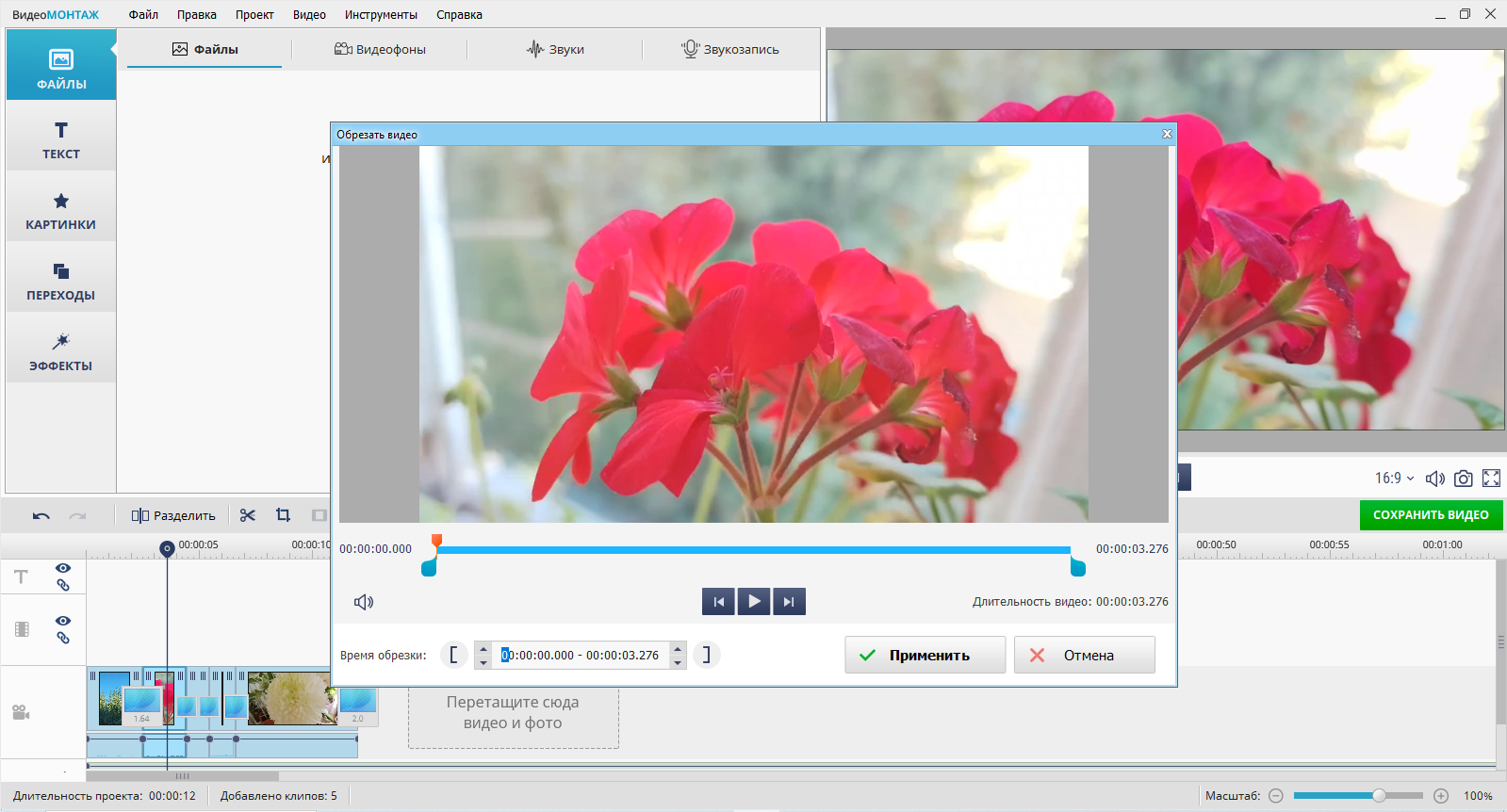Viewport: 1507px width, 812px height.
Task: Select the blue sky clip on the timeline
Action: pos(113,698)
